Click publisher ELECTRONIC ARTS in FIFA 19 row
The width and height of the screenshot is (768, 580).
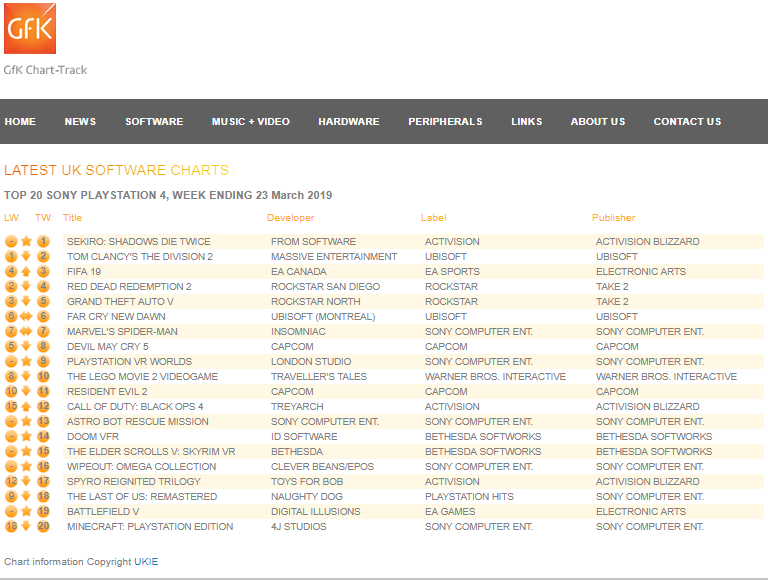point(641,271)
